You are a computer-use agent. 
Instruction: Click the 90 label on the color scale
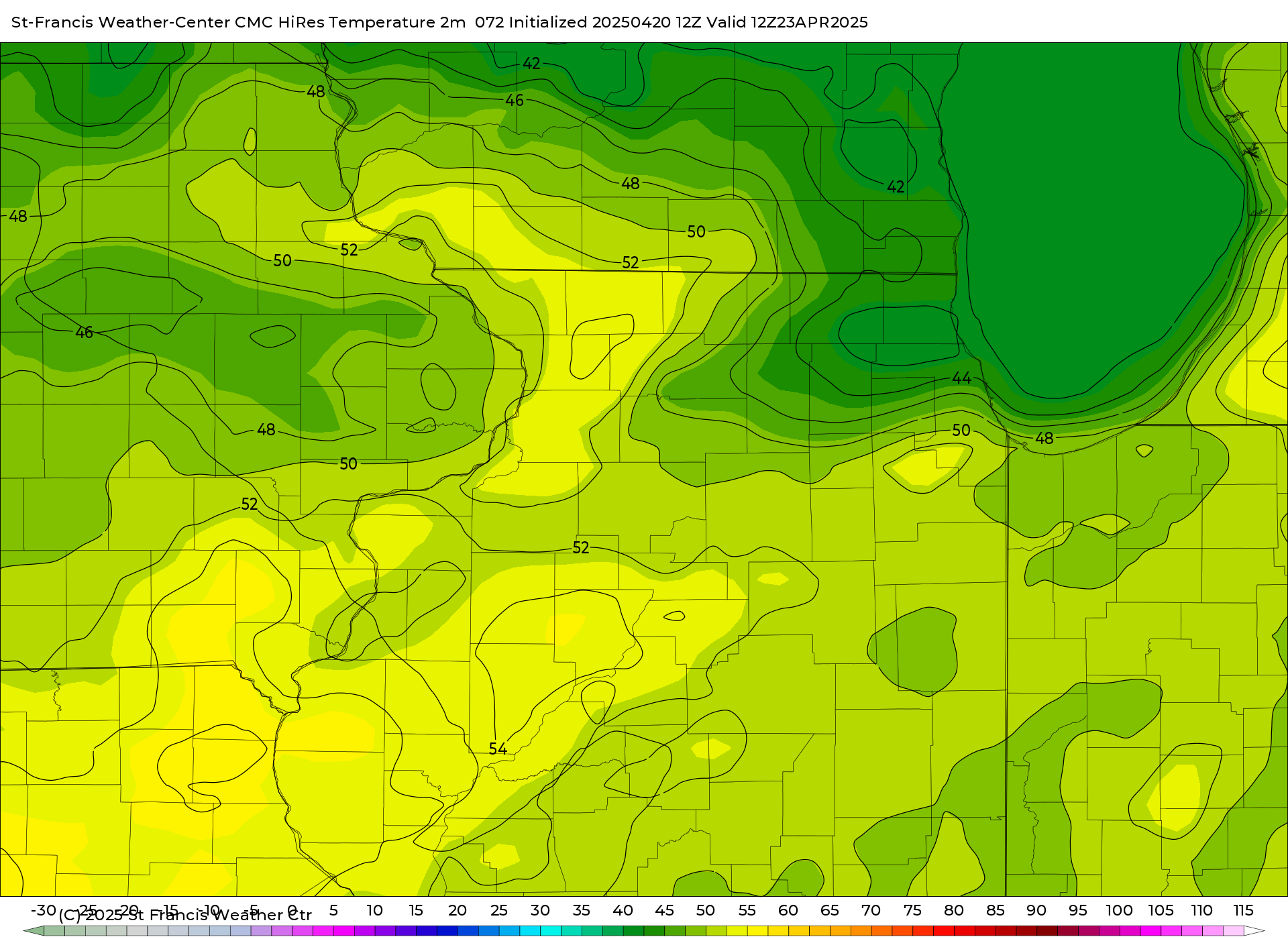click(1036, 910)
